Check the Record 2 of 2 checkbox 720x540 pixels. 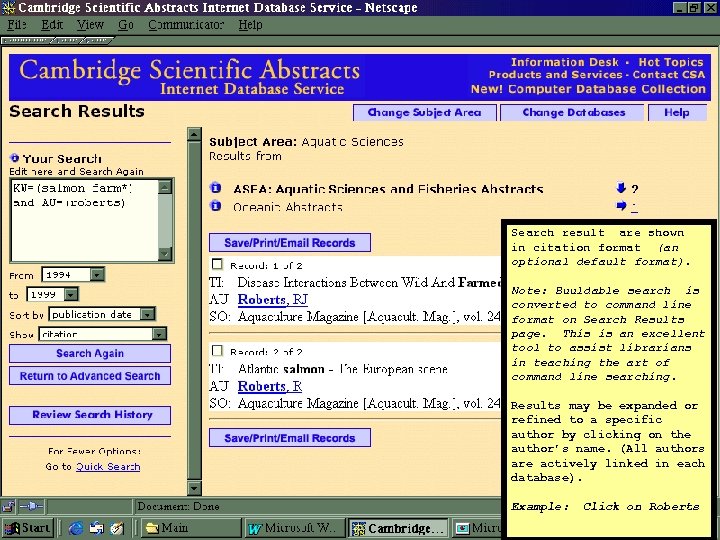click(x=217, y=351)
